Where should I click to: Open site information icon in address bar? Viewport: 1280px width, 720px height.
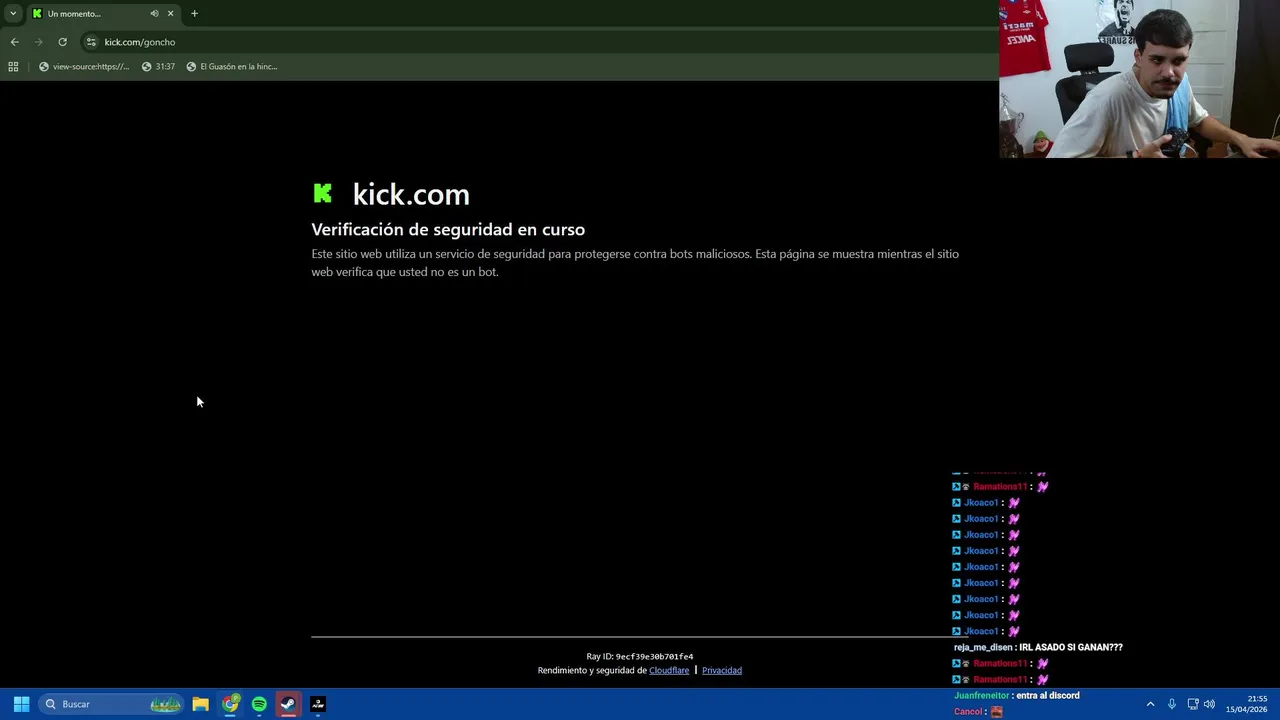91,42
